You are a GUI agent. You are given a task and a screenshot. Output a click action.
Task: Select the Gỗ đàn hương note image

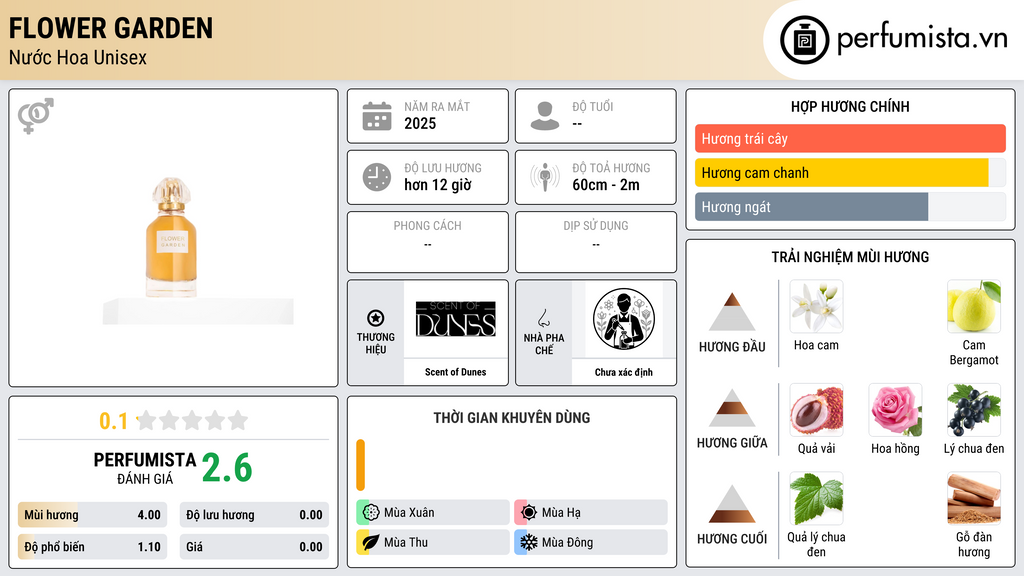tap(974, 499)
